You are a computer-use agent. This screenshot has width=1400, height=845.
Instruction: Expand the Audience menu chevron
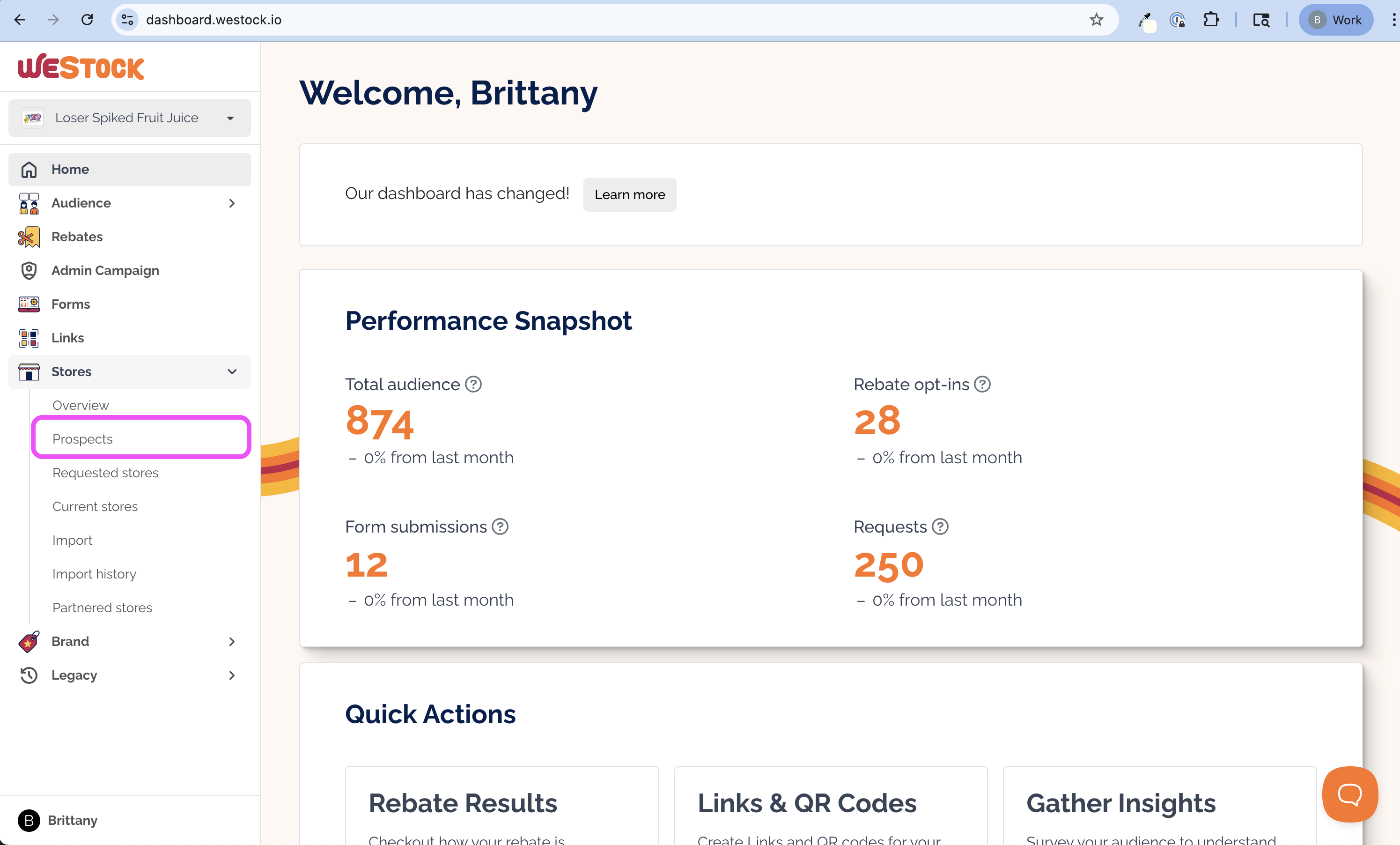232,203
